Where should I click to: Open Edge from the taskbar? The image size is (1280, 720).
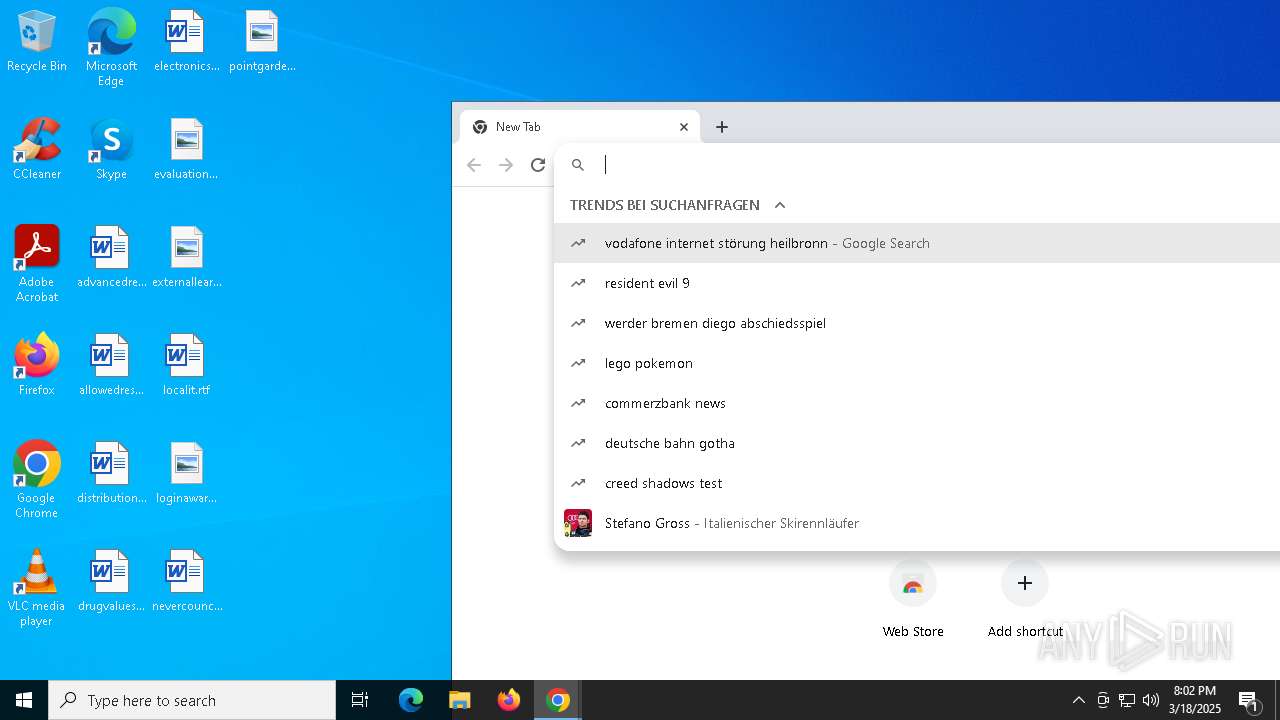[x=411, y=700]
